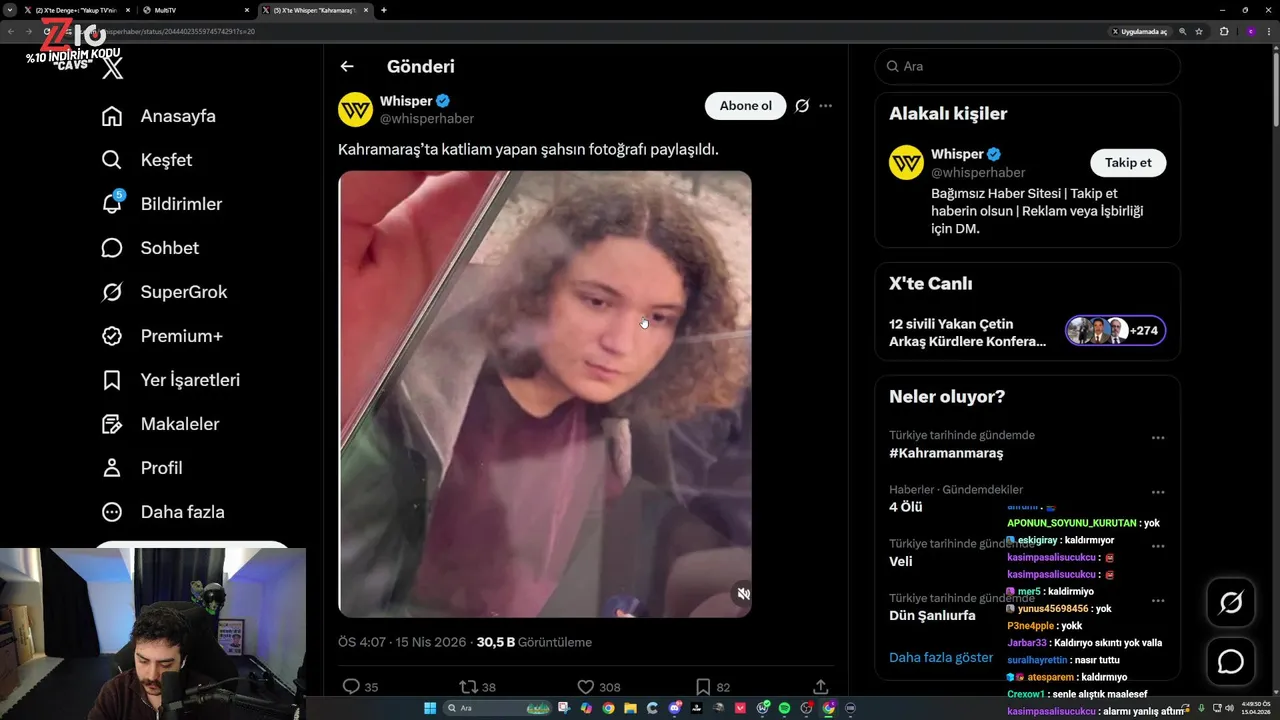Open Sohbet messages in sidebar
This screenshot has height=720, width=1280.
click(x=150, y=248)
